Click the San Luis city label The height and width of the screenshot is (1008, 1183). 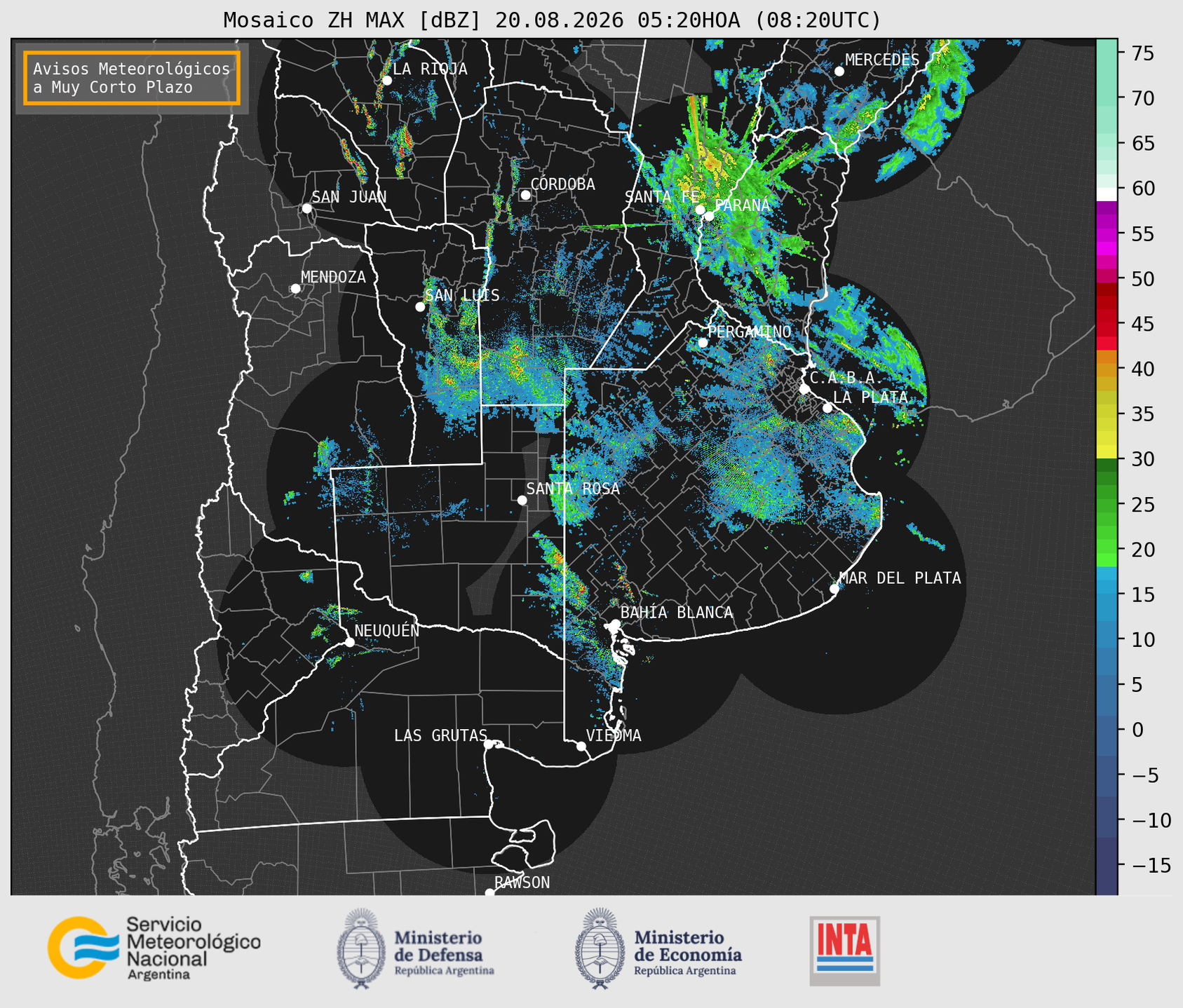click(462, 295)
